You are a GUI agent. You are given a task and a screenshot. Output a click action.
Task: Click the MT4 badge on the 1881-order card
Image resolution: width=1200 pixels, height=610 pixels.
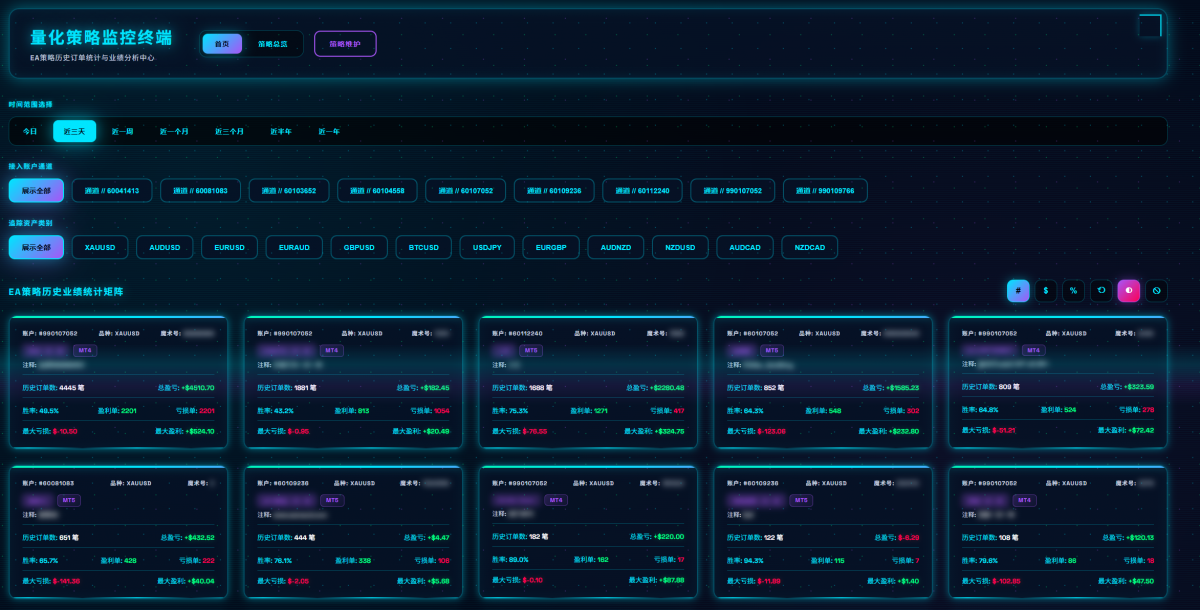(331, 350)
